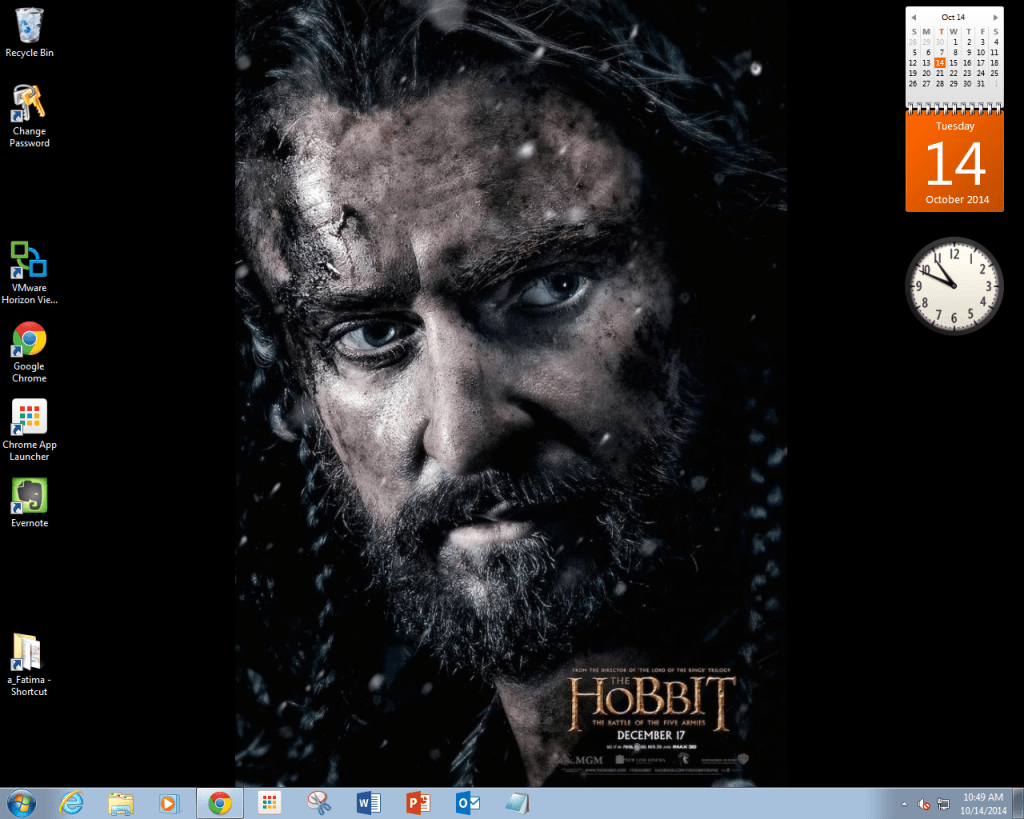Screen dimensions: 1024x819
Task: Open Internet Explorer from the taskbar
Action: coord(72,802)
